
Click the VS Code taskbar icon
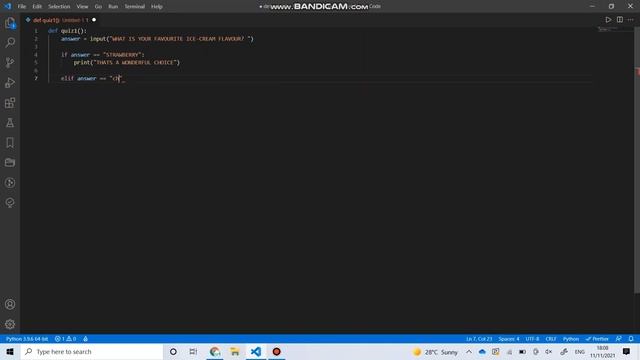pos(256,351)
